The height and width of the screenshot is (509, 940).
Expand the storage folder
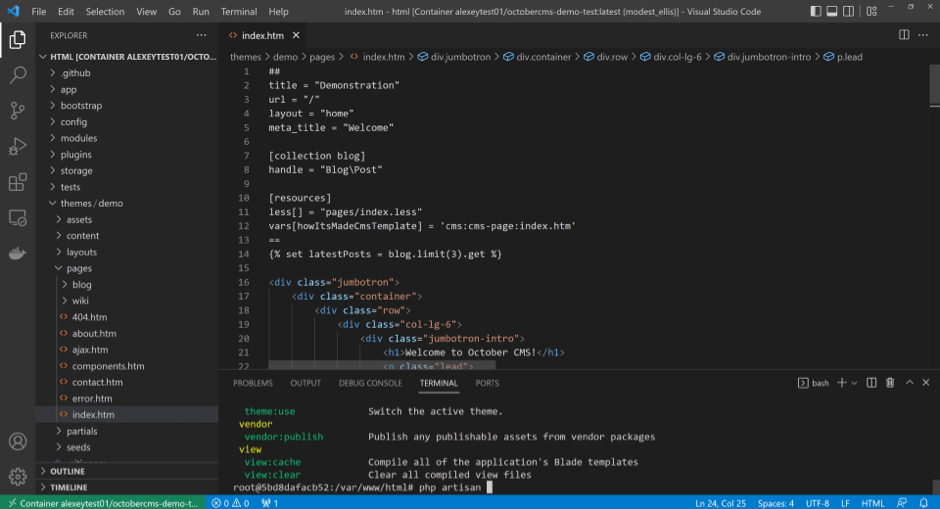[x=127, y=171]
